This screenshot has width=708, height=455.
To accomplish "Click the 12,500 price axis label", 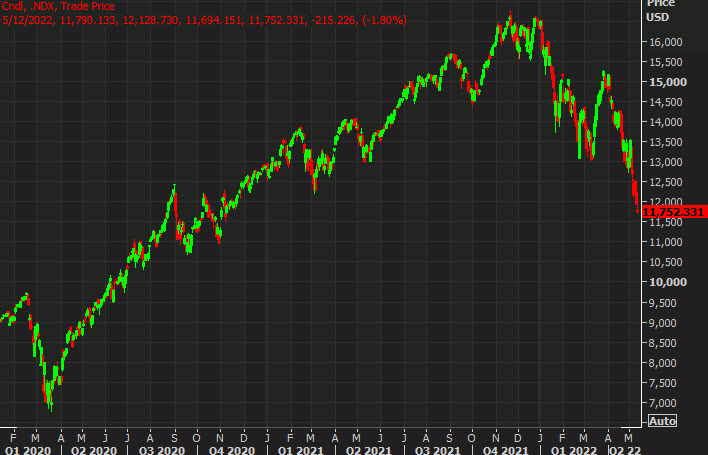I will [666, 182].
